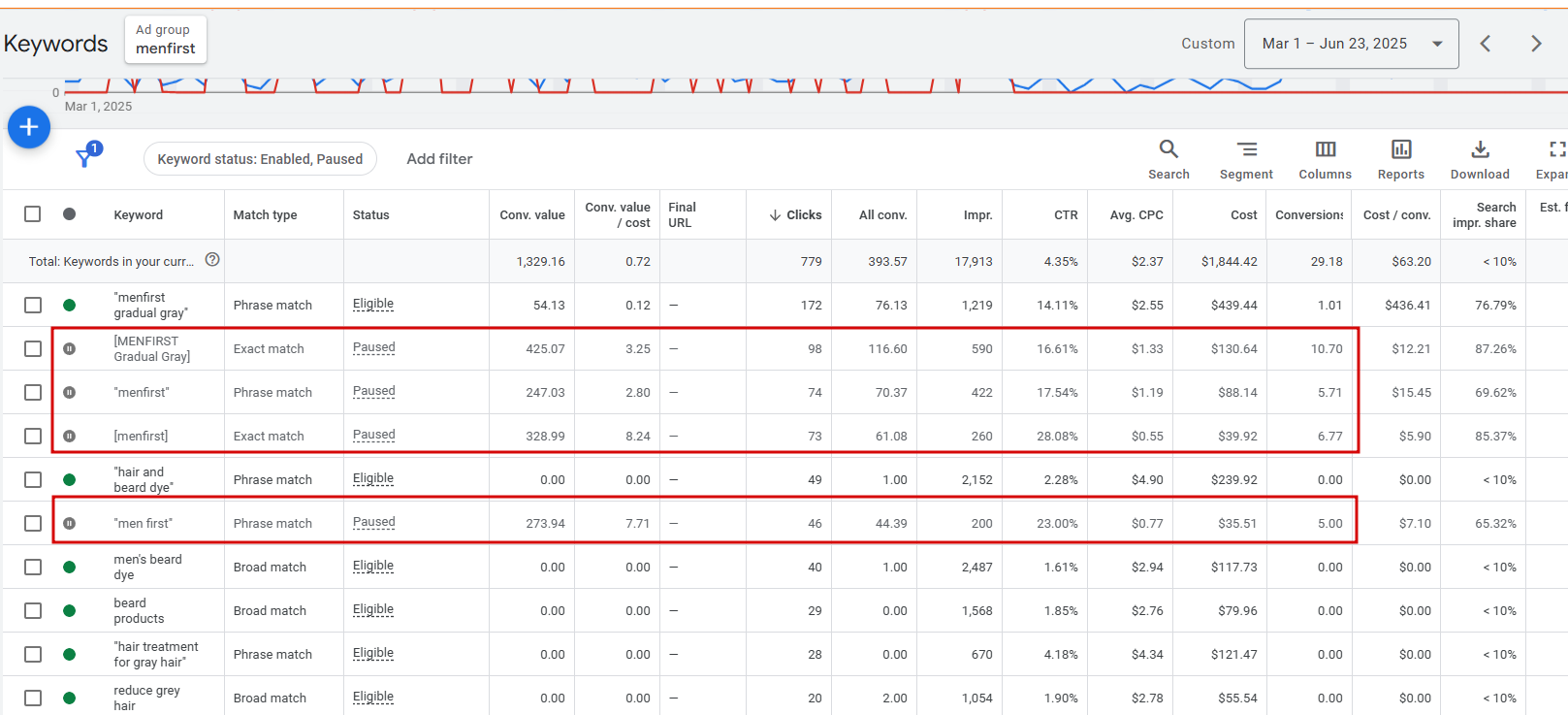The width and height of the screenshot is (1568, 715).
Task: Check the "men first" row
Action: tap(33, 523)
